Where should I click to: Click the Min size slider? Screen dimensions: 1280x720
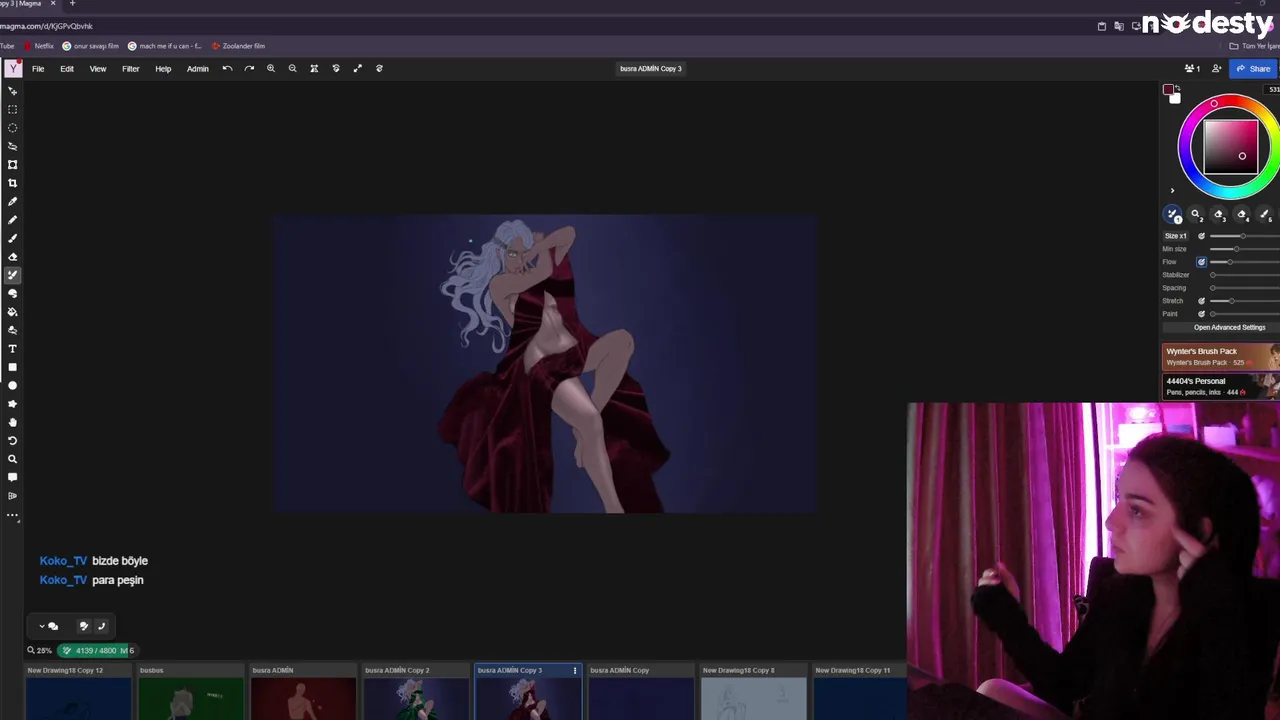[1244, 249]
